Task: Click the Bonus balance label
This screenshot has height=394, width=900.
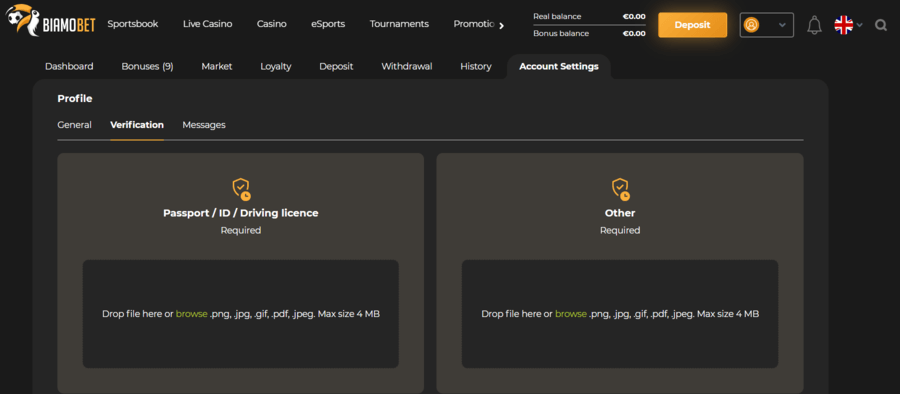Action: point(561,33)
